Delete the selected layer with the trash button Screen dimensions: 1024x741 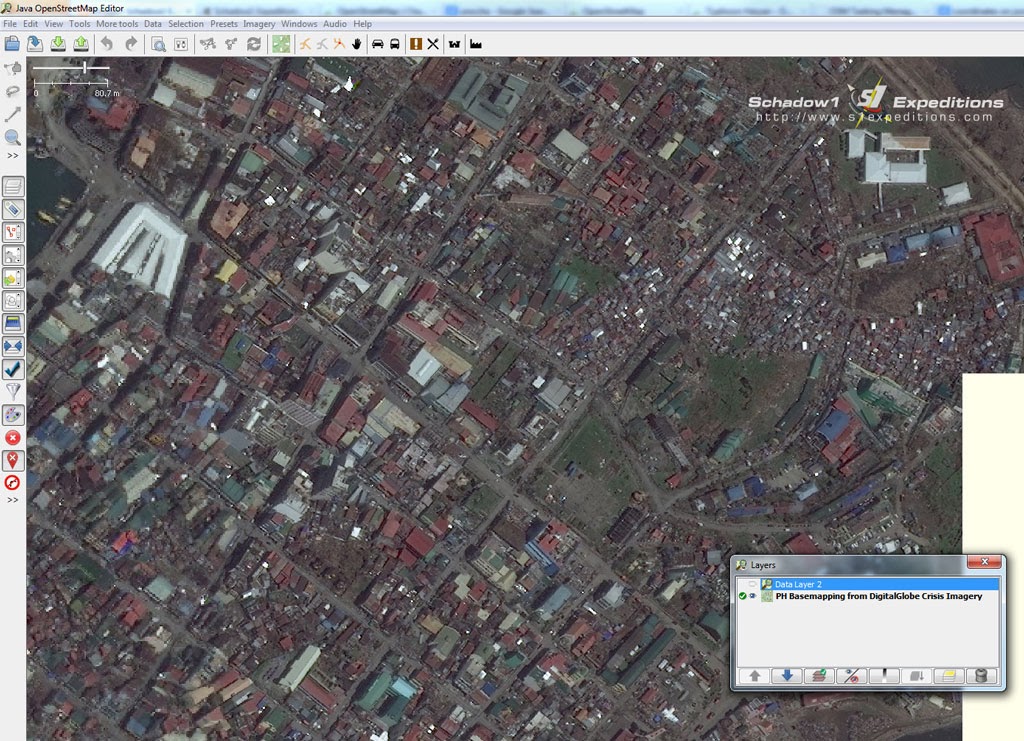pos(979,675)
